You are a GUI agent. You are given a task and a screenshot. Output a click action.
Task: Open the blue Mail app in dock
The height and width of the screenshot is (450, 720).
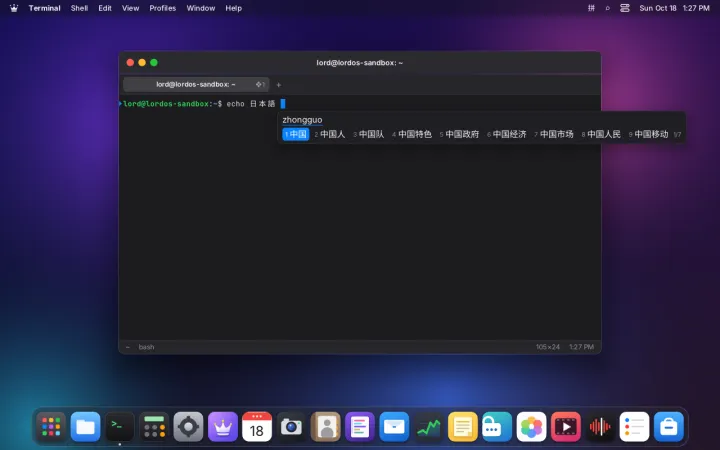point(394,427)
